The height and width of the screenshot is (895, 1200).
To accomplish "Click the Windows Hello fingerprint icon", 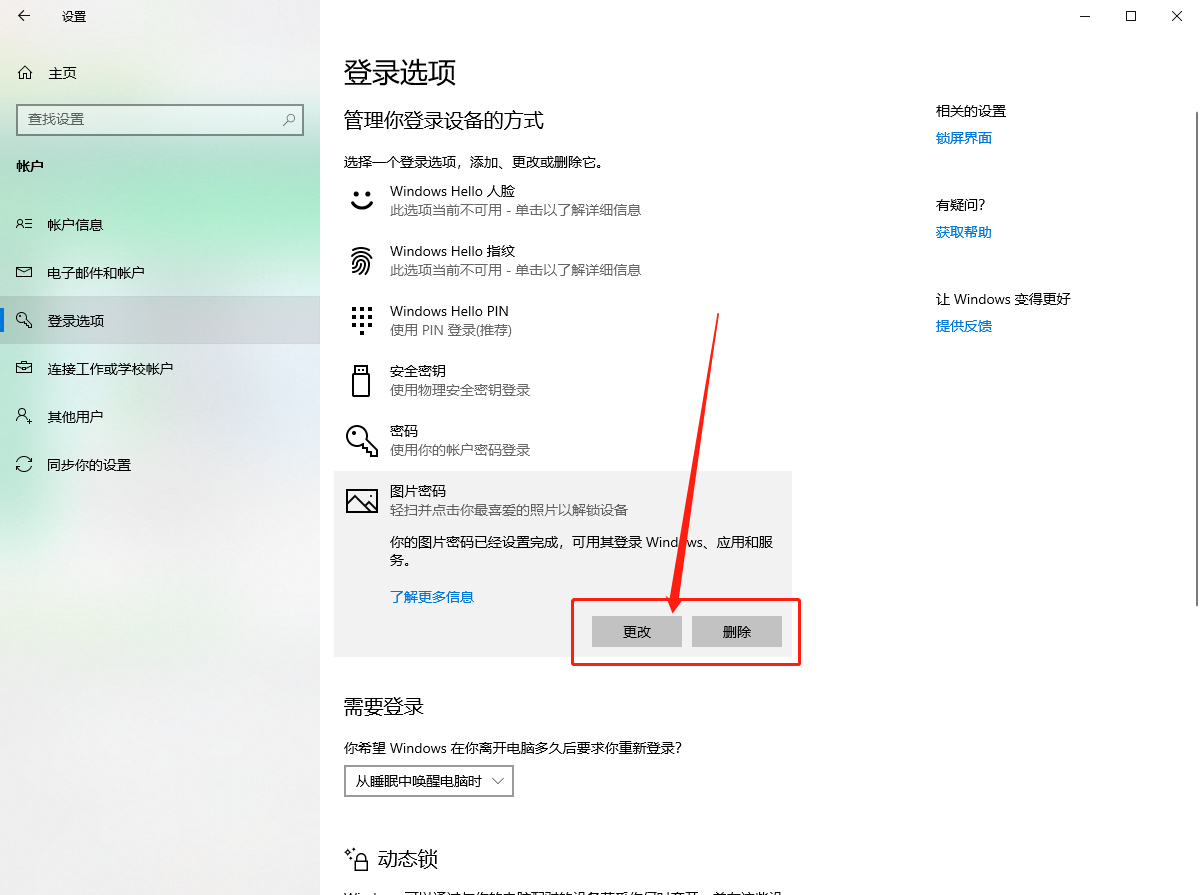I will click(361, 260).
